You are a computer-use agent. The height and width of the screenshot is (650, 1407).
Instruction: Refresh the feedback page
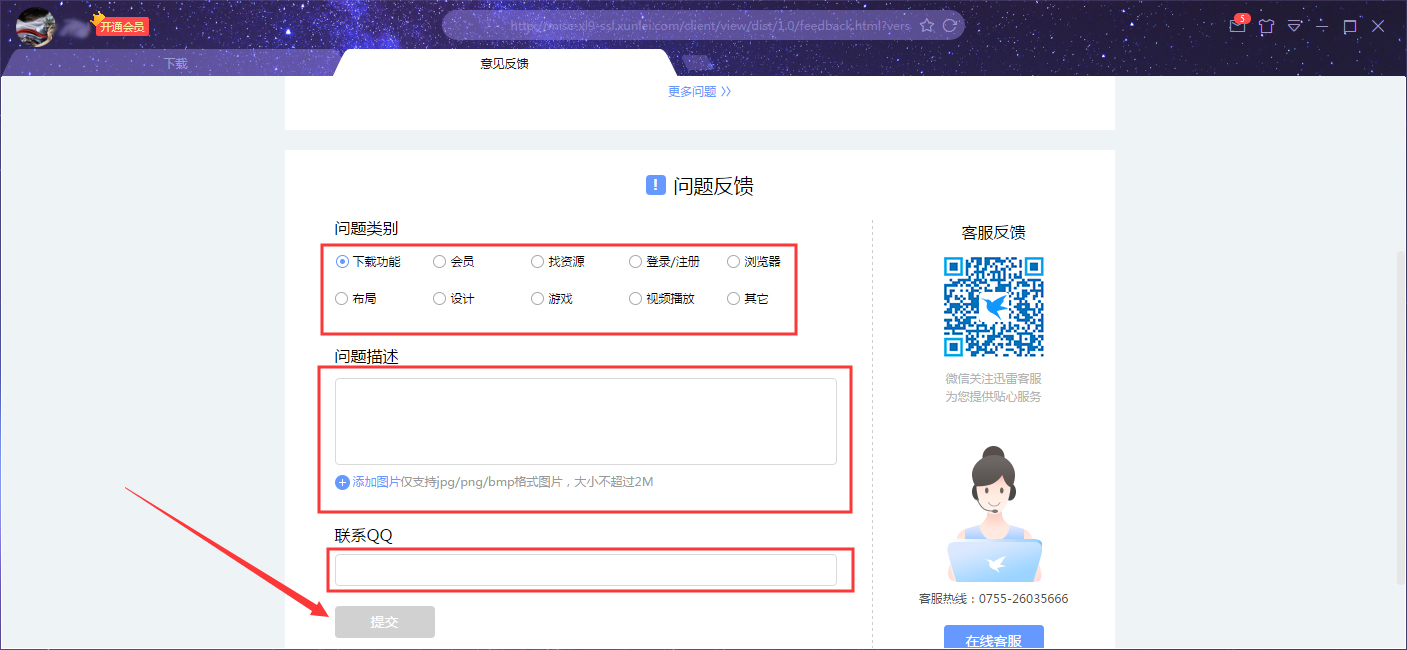[x=949, y=25]
